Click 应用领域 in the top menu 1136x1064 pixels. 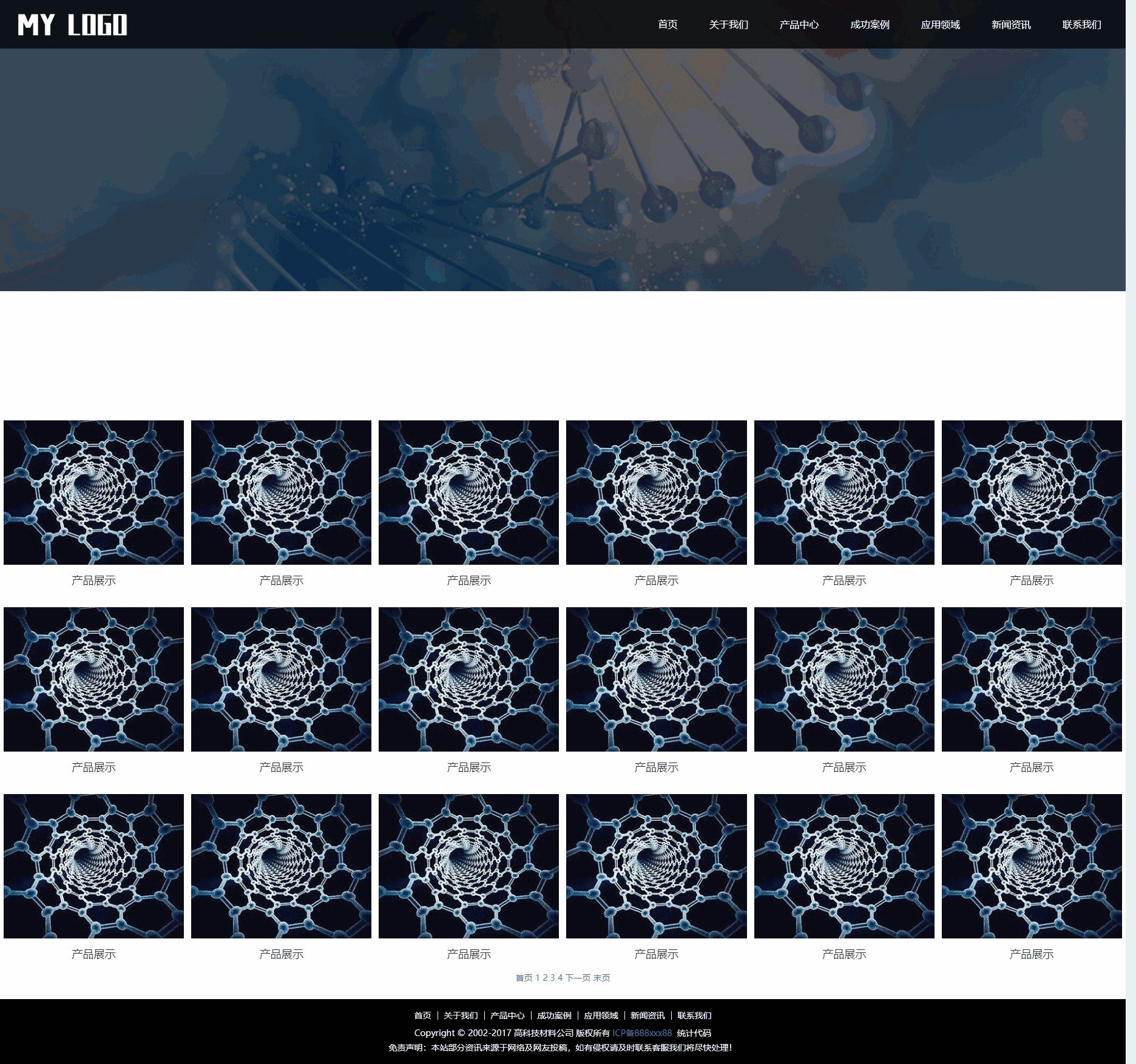(x=940, y=25)
